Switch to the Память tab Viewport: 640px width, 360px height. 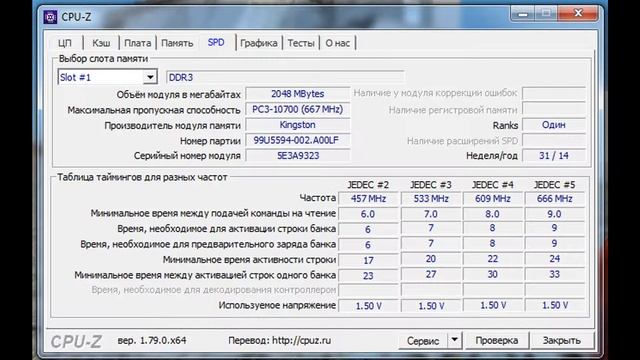point(177,43)
